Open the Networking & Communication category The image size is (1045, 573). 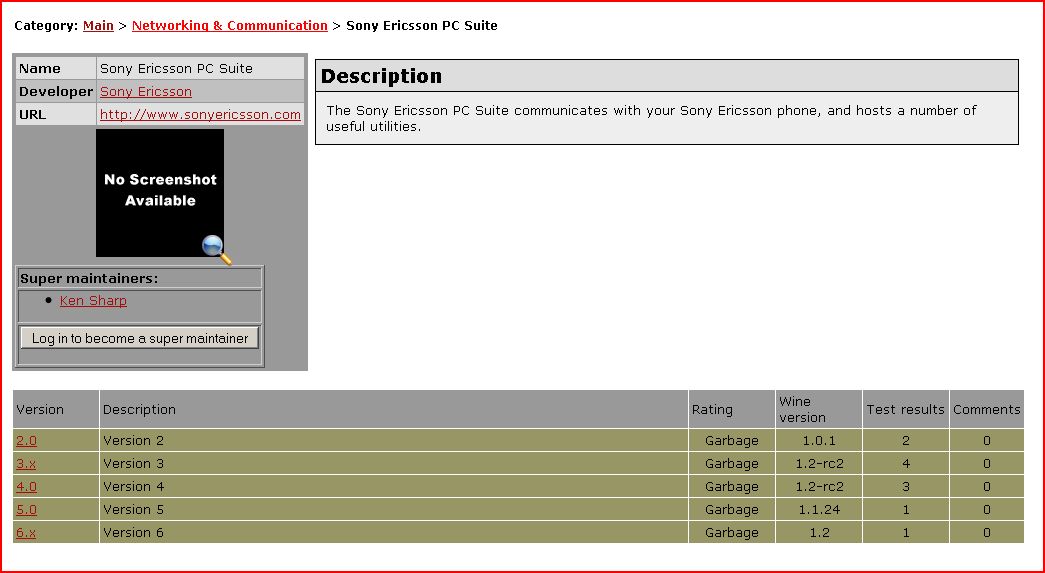coord(229,25)
